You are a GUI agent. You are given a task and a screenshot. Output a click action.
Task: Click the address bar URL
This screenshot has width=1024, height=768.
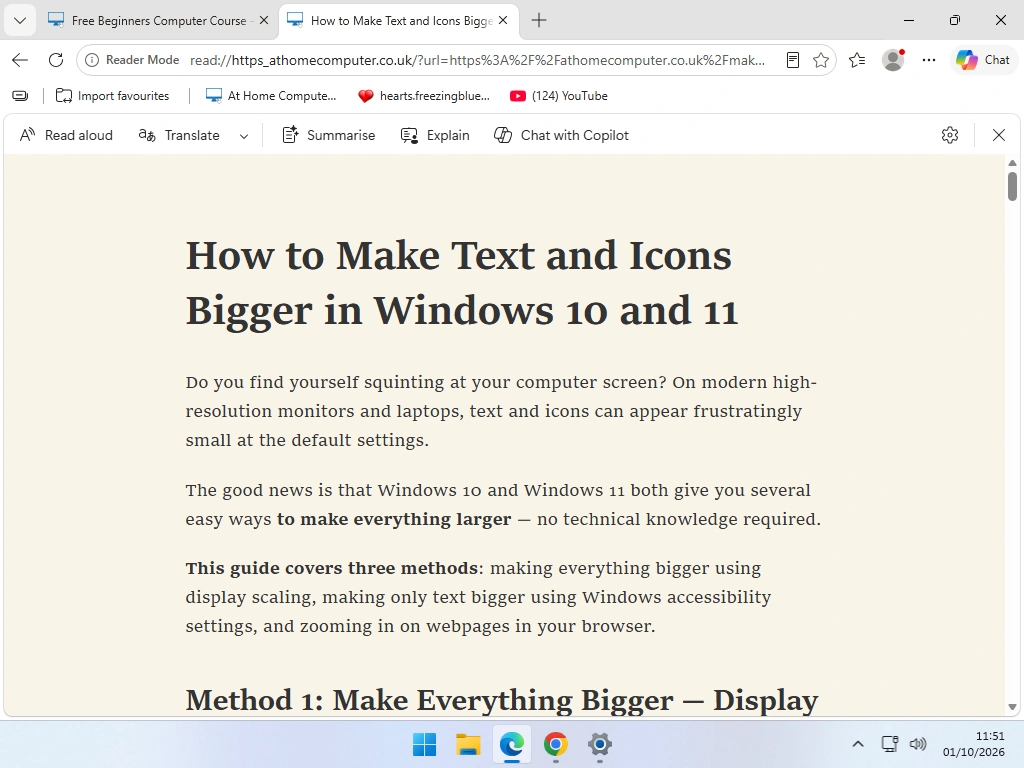(x=477, y=60)
